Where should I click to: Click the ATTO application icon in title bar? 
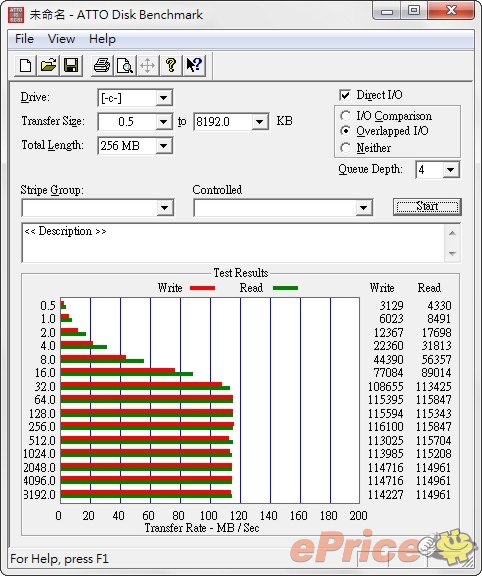(16, 15)
